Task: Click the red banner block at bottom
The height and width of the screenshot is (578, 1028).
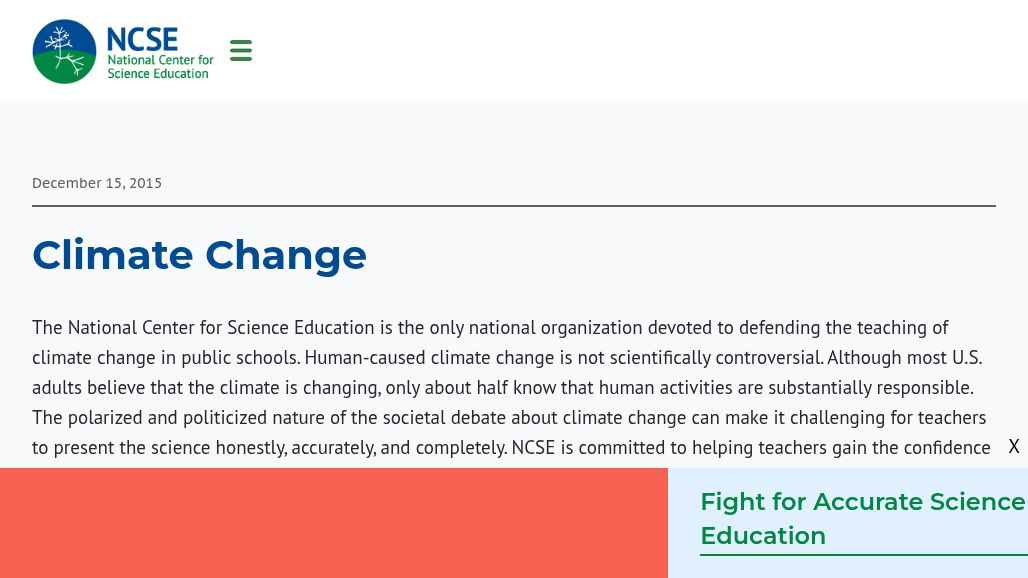Action: click(333, 523)
